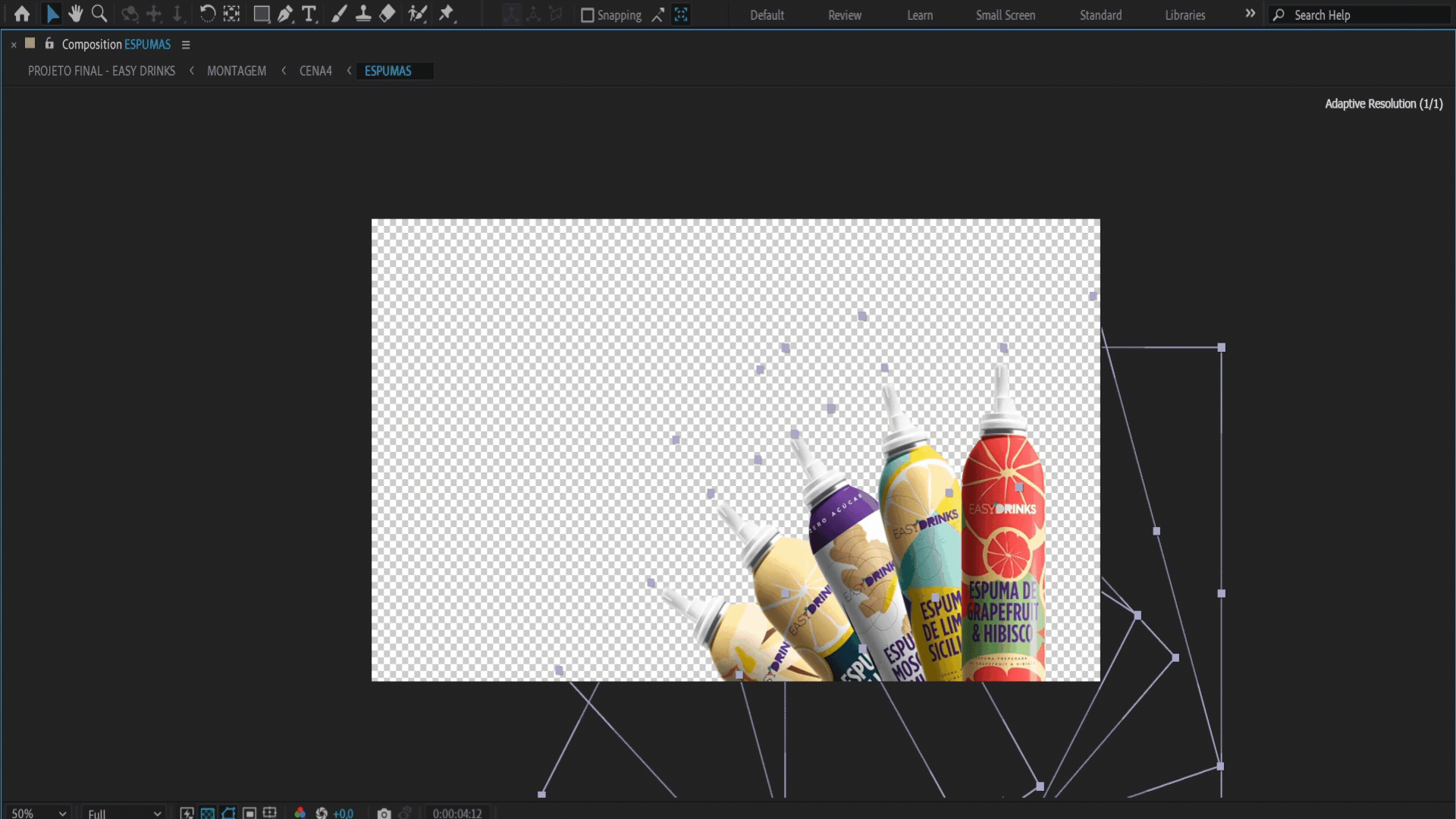The image size is (1456, 819).
Task: Expand the workspace overflow chevrons
Action: point(1250,14)
